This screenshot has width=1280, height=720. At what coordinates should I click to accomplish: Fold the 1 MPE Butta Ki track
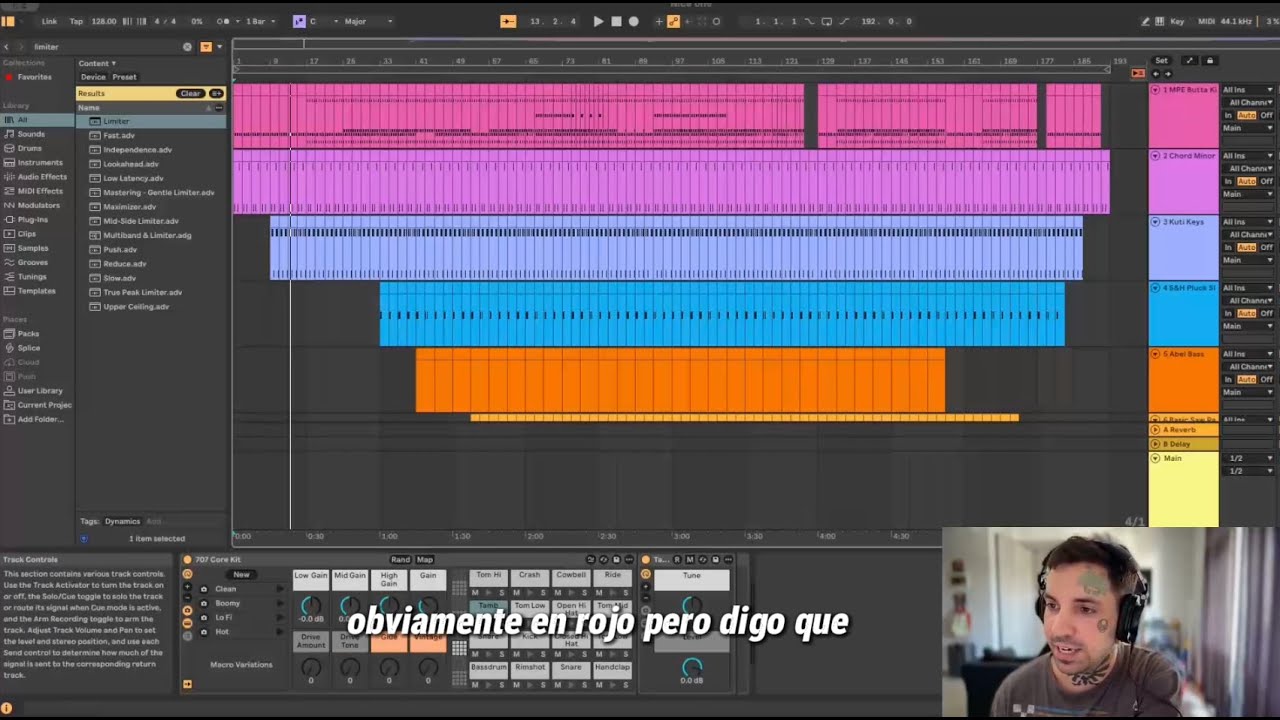click(x=1156, y=90)
